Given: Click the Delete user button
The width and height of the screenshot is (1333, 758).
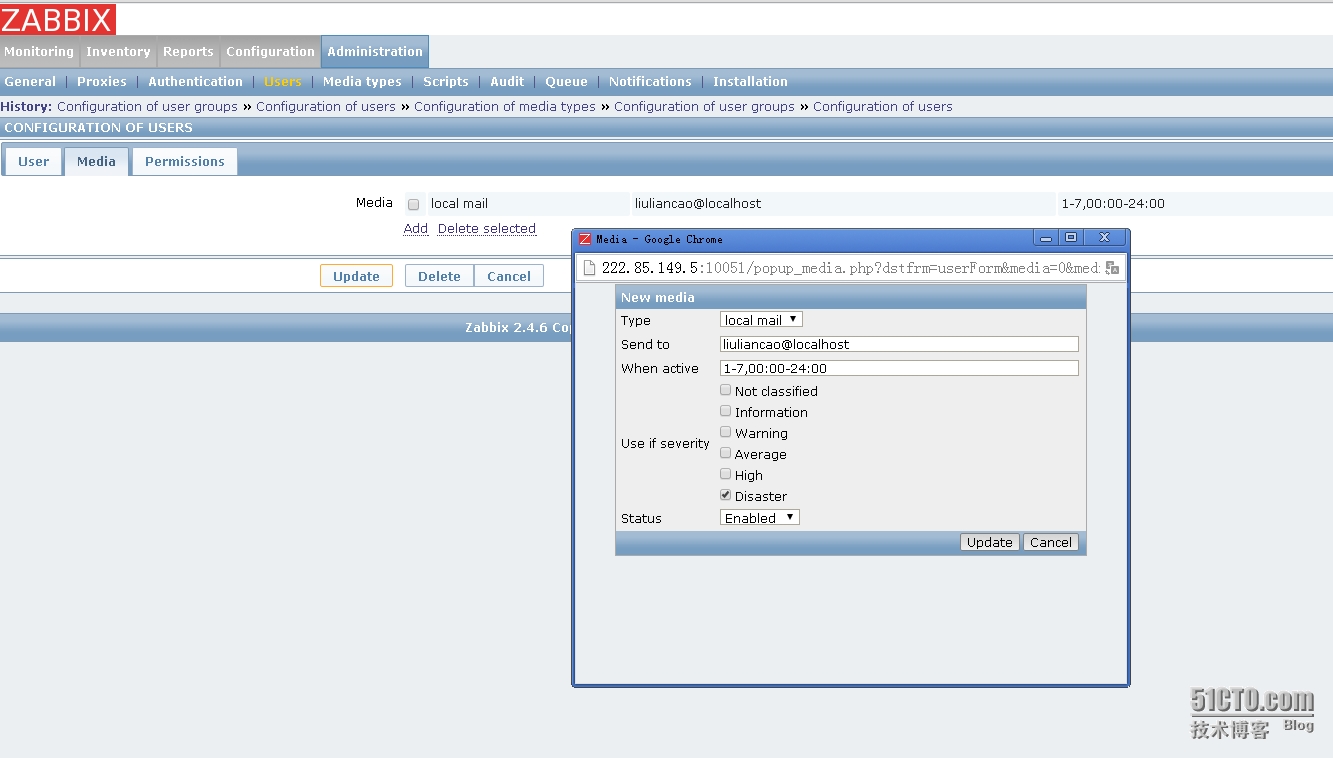Looking at the screenshot, I should (439, 276).
